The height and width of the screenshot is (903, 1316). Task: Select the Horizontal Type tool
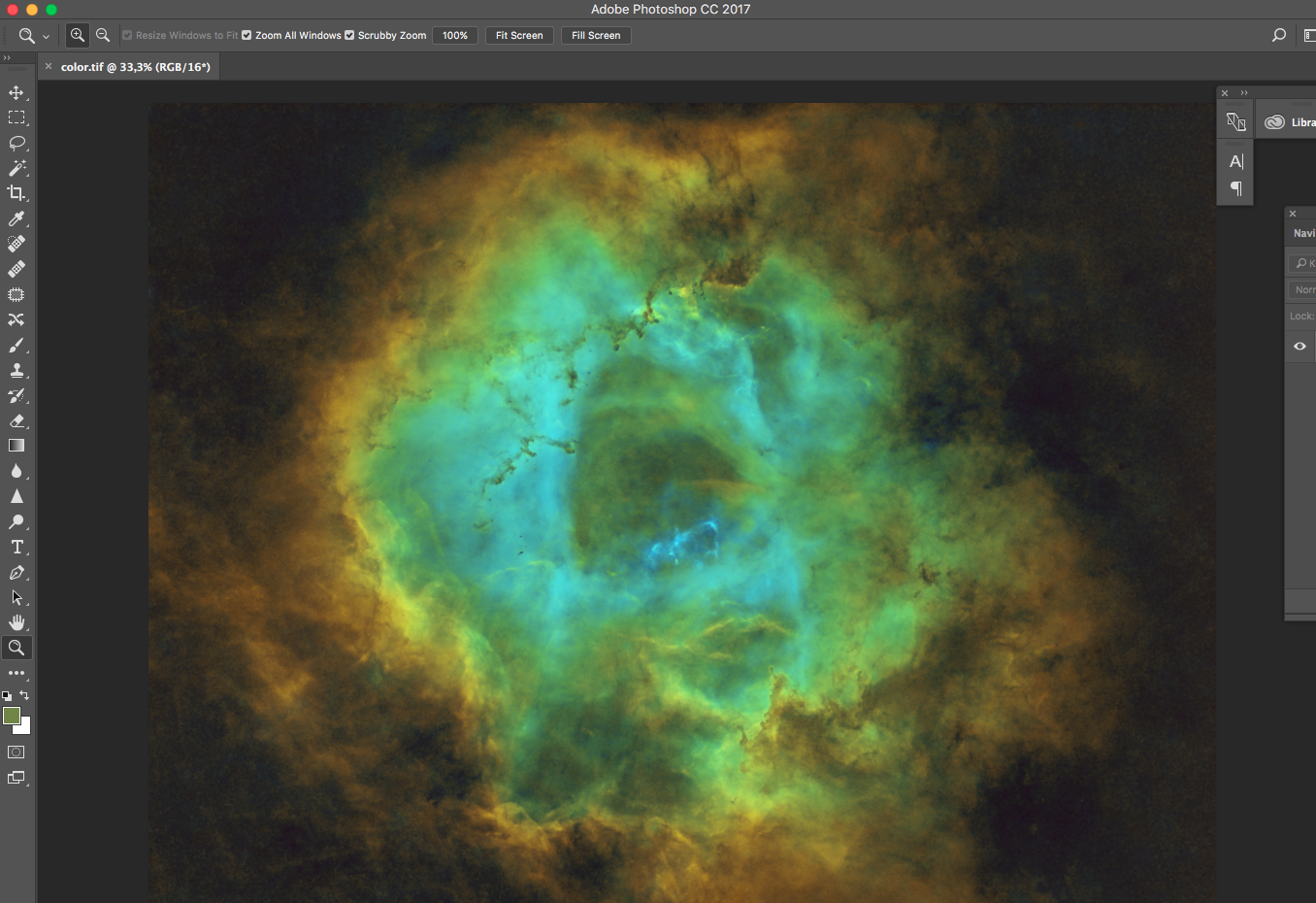[x=16, y=547]
